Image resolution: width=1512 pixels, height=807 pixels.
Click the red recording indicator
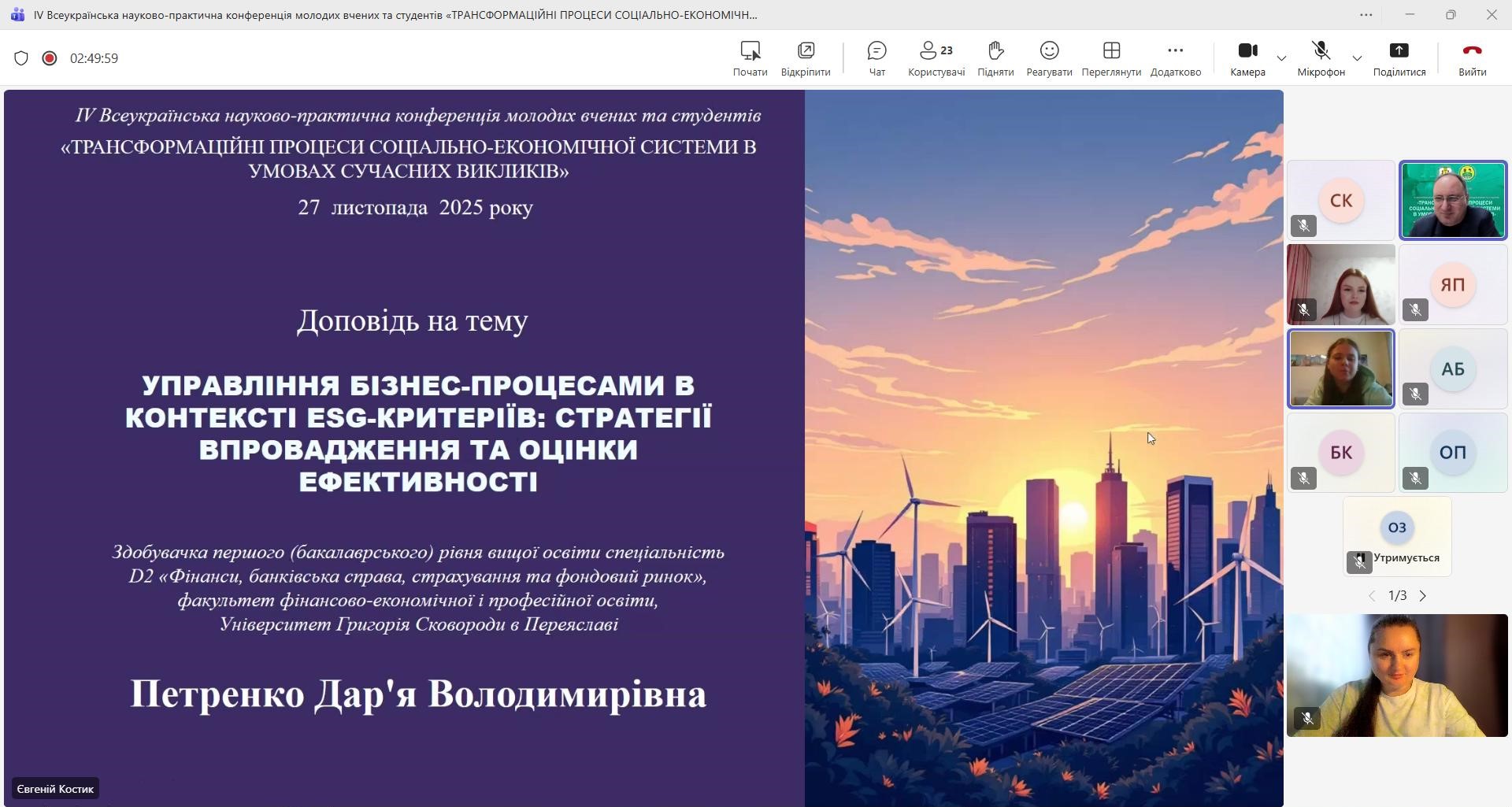pyautogui.click(x=50, y=58)
